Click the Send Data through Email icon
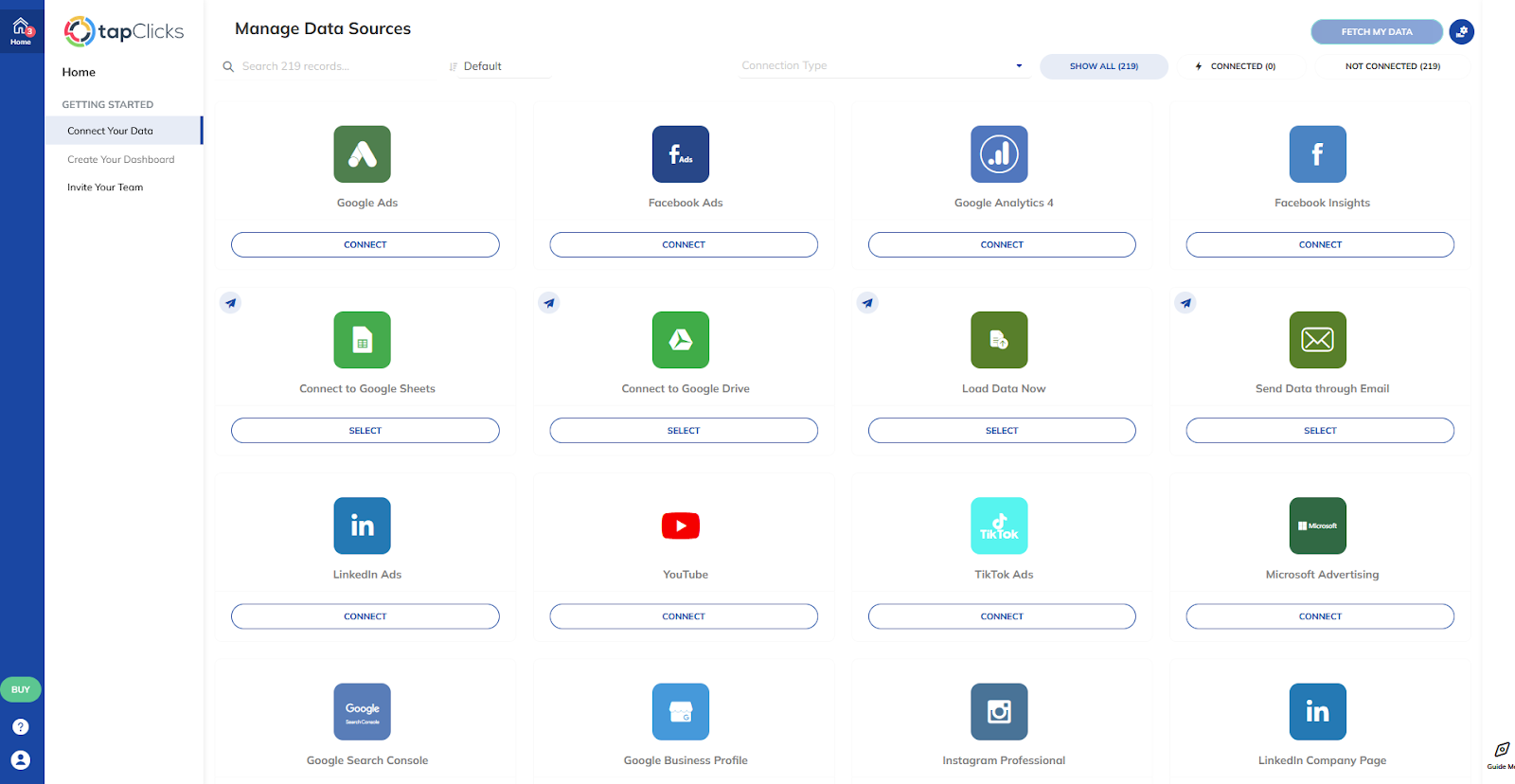 [x=1317, y=340]
